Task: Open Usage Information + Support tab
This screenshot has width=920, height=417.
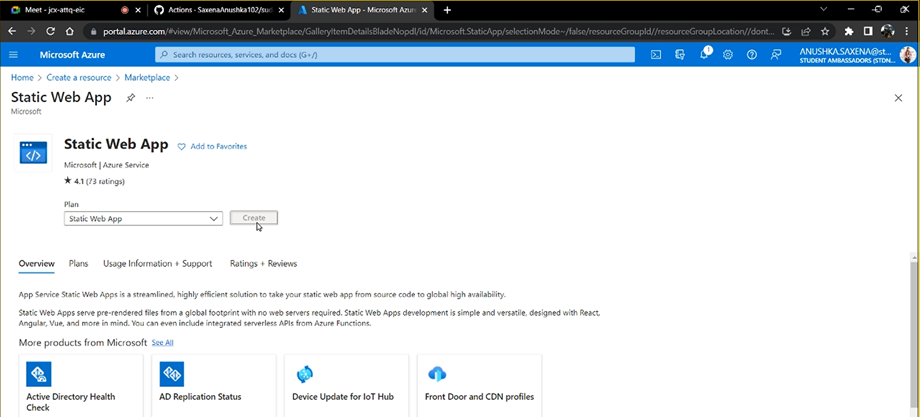Action: [158, 264]
